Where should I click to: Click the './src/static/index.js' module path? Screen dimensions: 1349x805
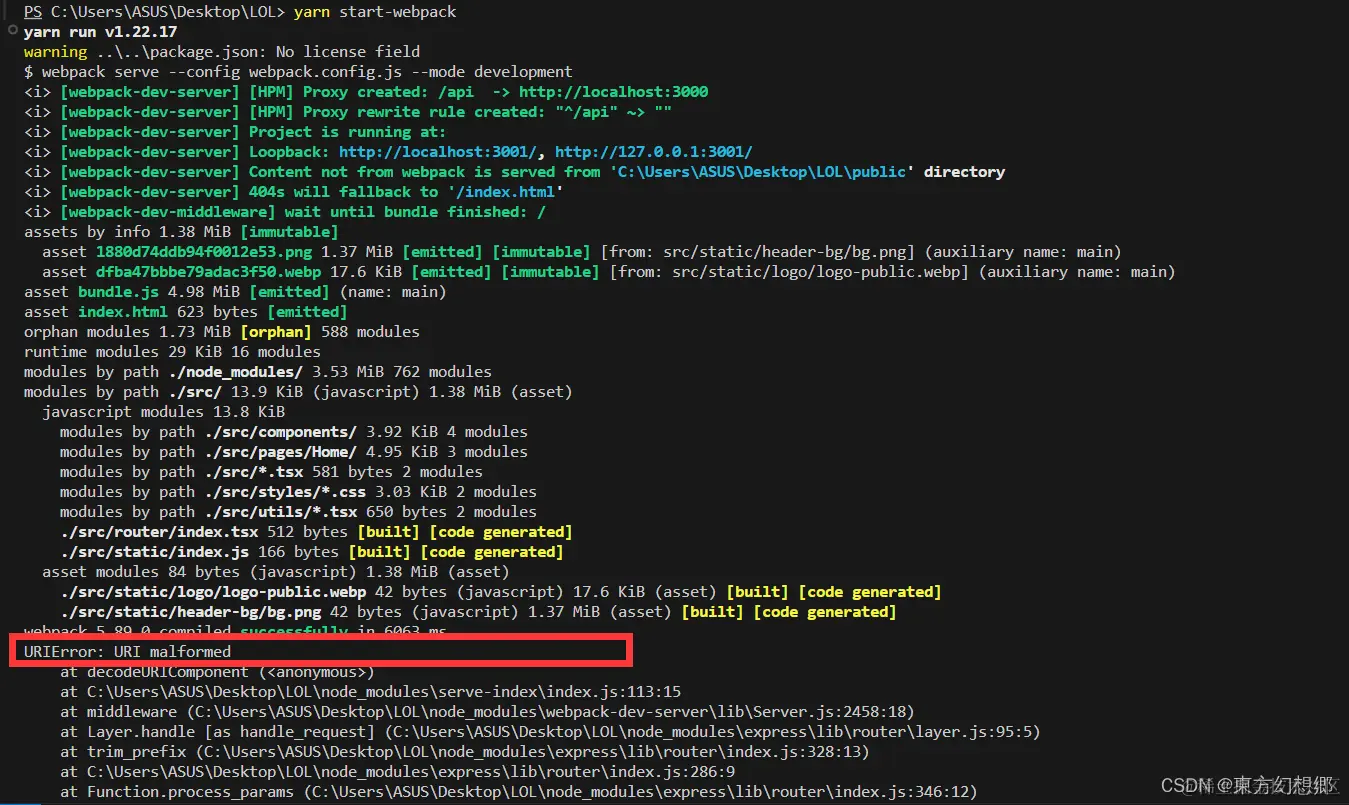click(x=154, y=552)
